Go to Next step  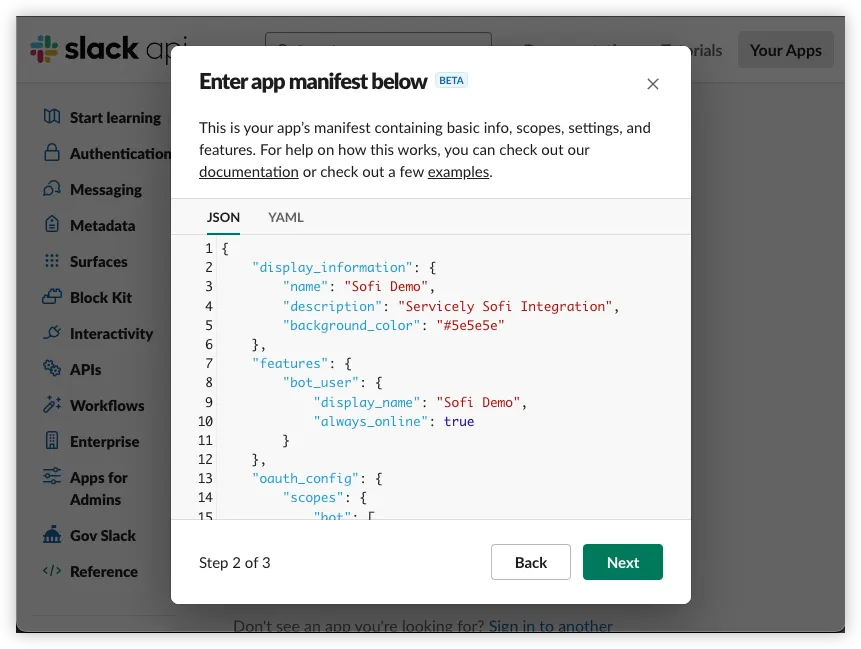click(x=623, y=562)
